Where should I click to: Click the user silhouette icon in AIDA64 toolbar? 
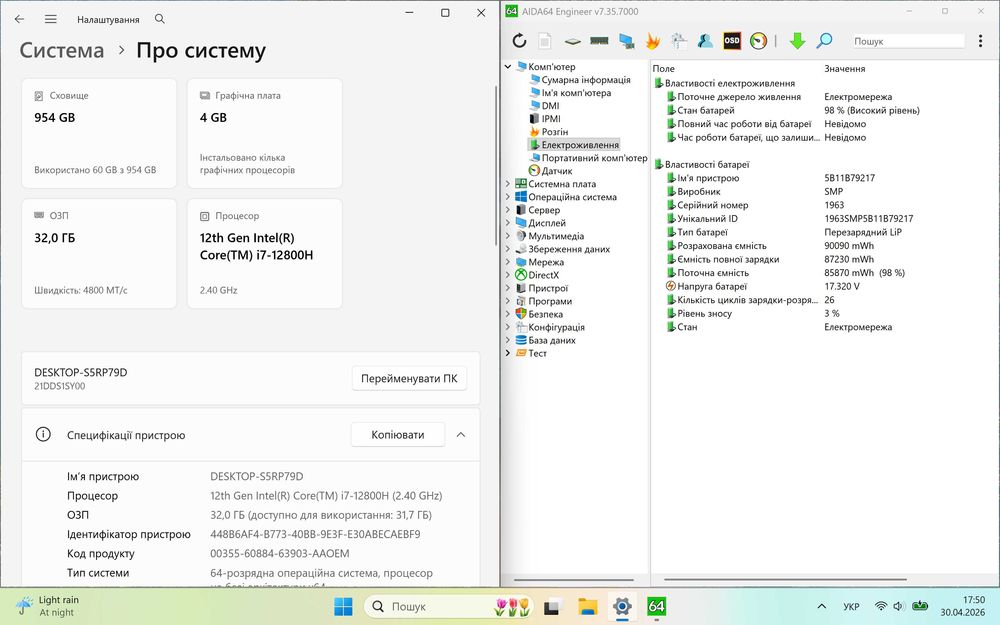tap(705, 41)
